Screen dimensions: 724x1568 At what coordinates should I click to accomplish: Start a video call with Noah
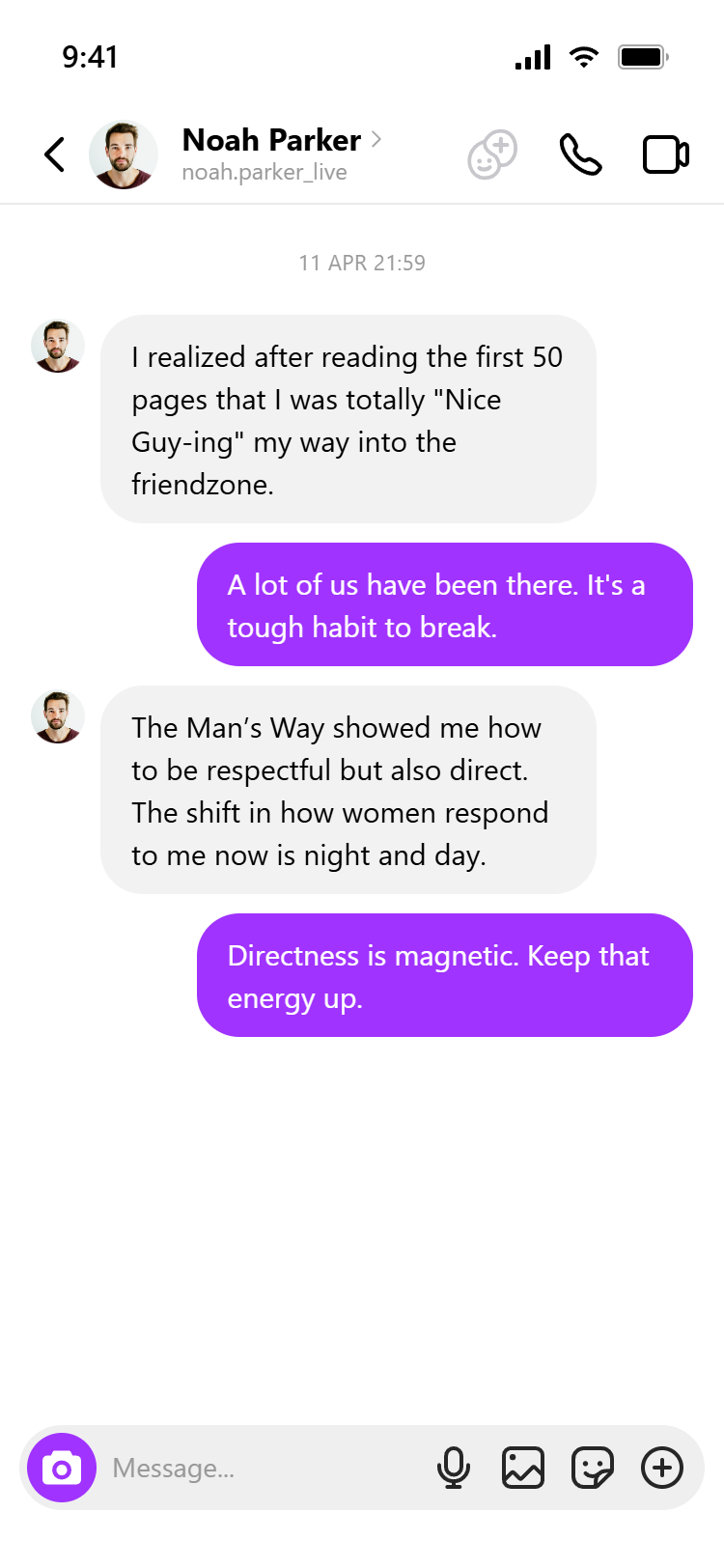pyautogui.click(x=665, y=154)
